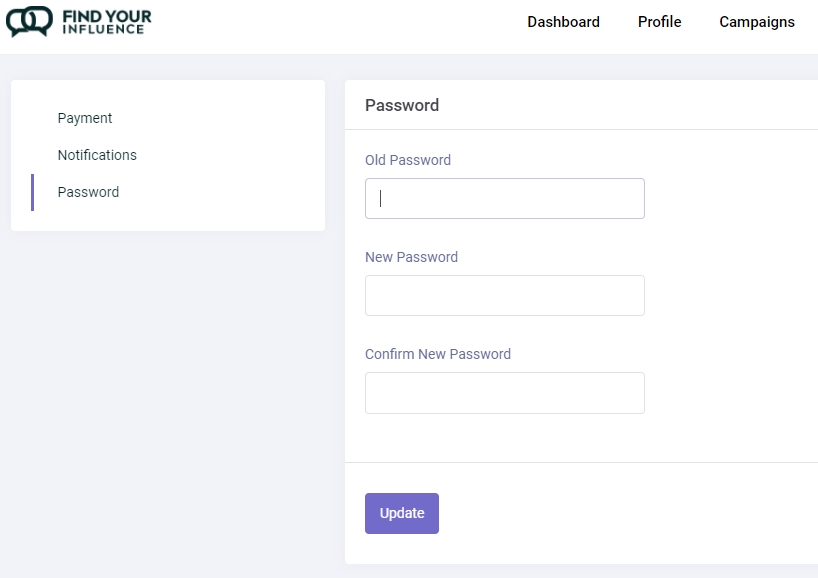The image size is (818, 578).
Task: Open the Campaigns page
Action: point(756,21)
